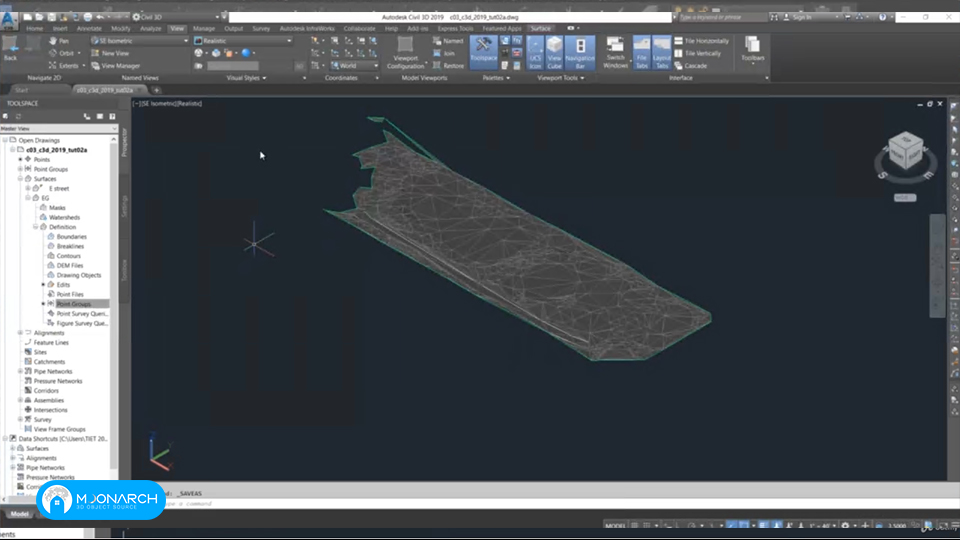Select Point Files under Definition
This screenshot has height=540, width=960.
coord(70,294)
